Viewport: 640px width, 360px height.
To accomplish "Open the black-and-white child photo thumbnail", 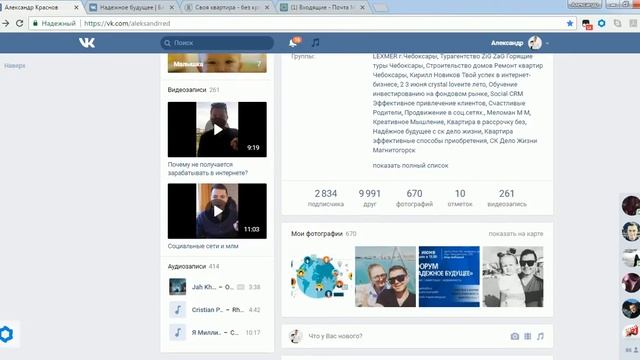I will [513, 276].
